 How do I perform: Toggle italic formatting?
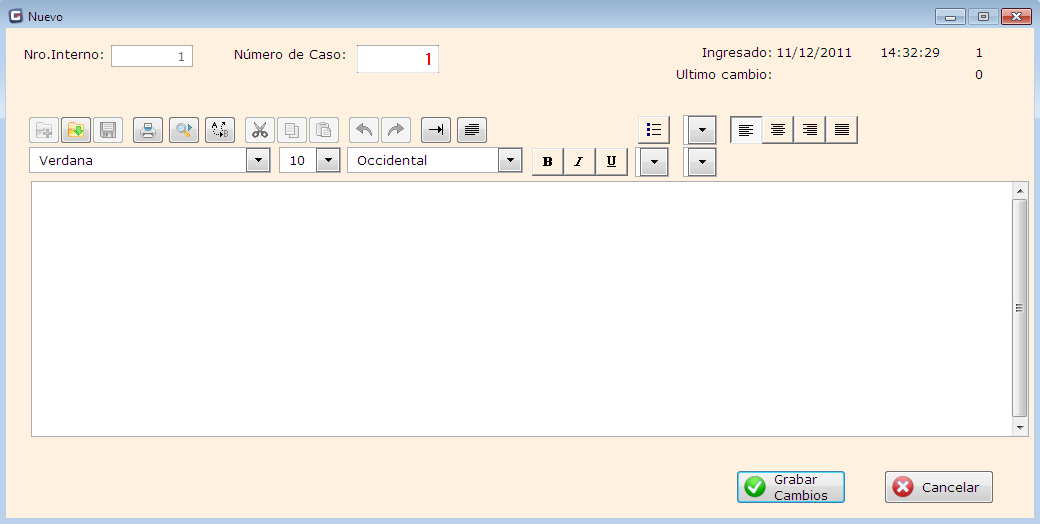click(x=580, y=162)
